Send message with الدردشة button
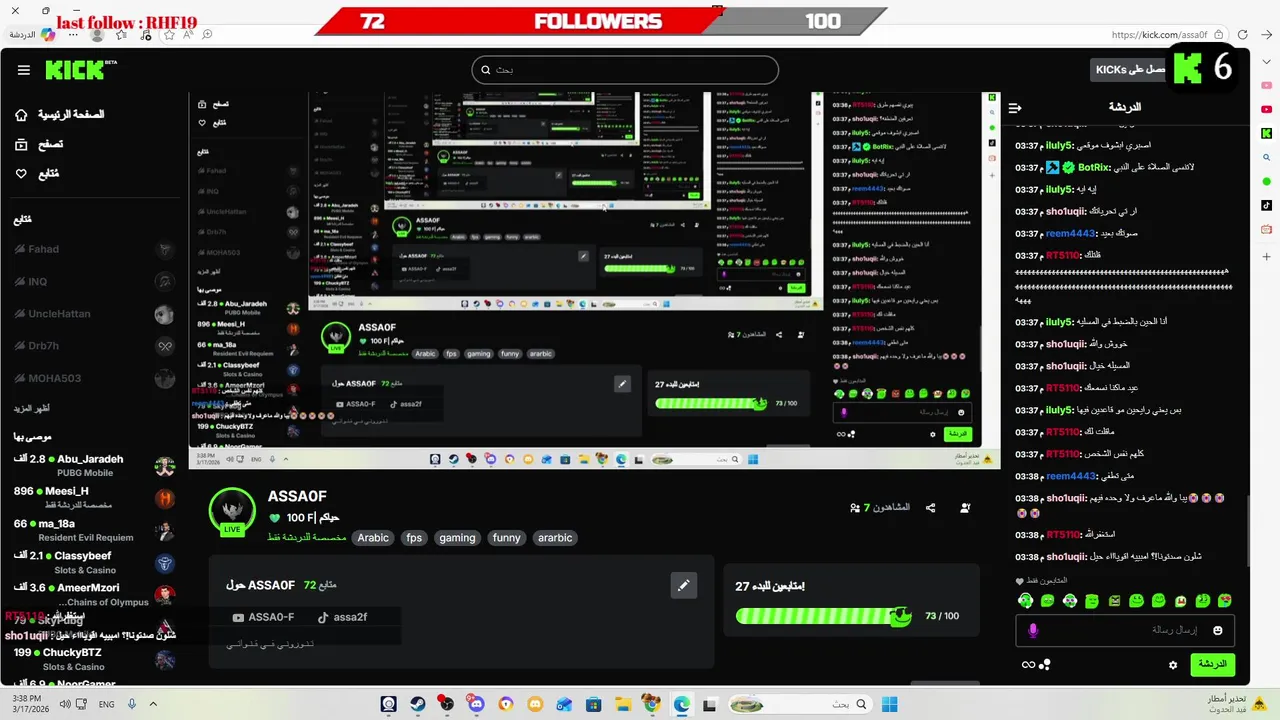 [x=1212, y=664]
